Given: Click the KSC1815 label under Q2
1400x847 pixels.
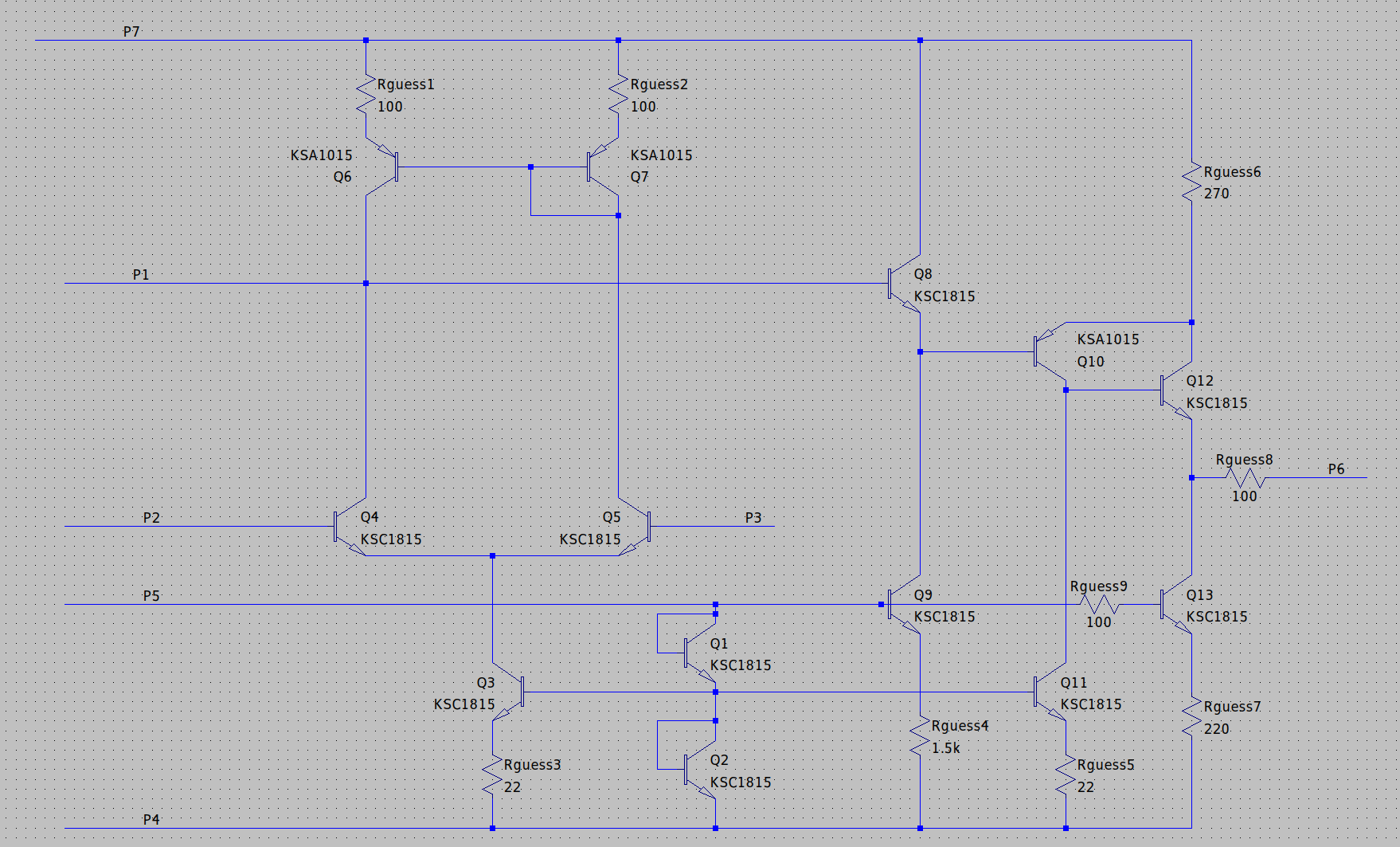Looking at the screenshot, I should click(740, 782).
